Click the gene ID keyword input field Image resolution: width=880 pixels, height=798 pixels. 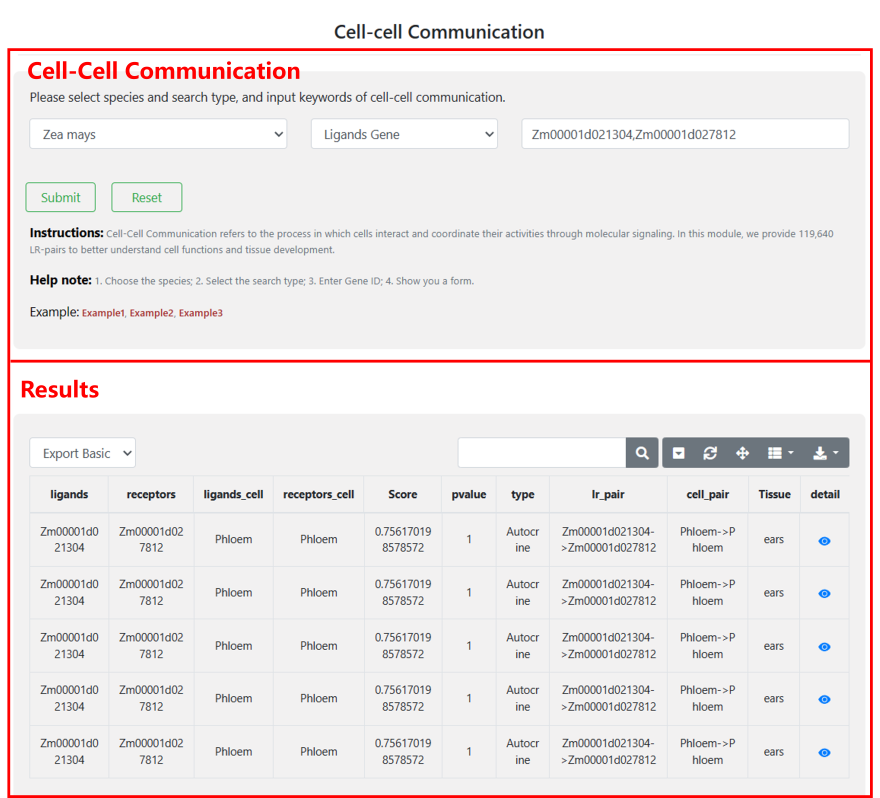pyautogui.click(x=685, y=134)
